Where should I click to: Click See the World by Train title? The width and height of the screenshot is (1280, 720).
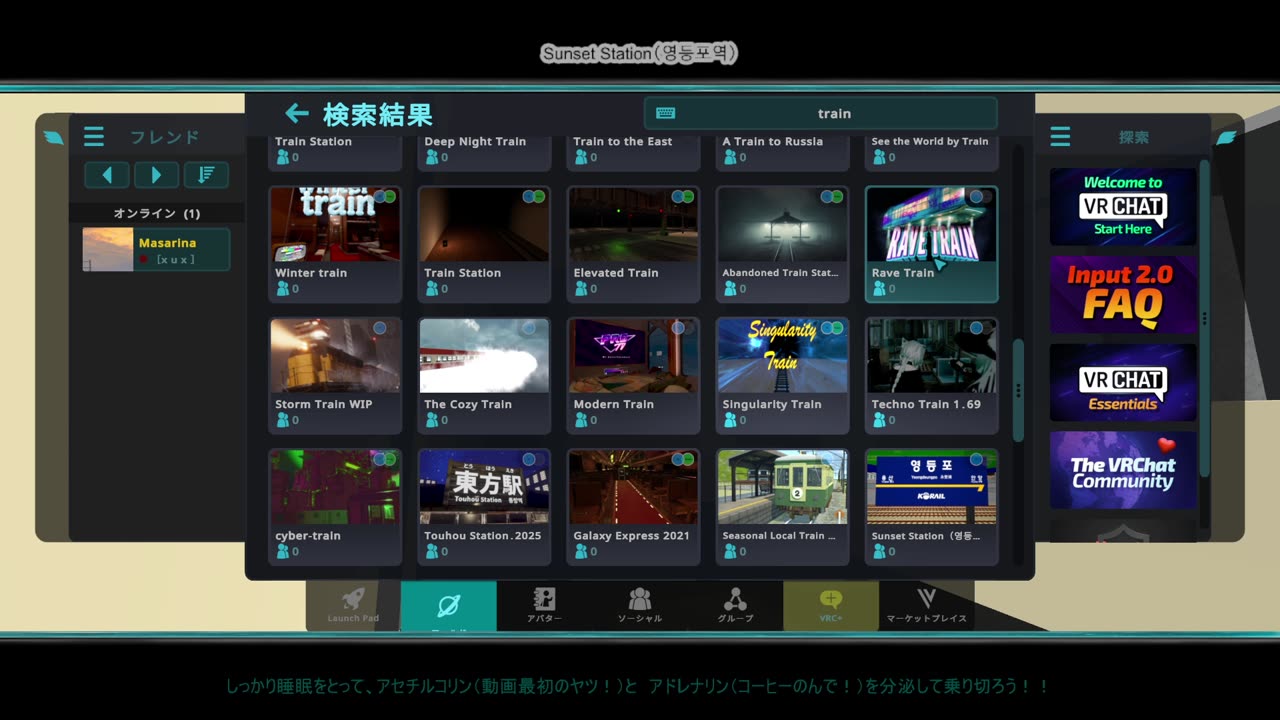pos(930,142)
